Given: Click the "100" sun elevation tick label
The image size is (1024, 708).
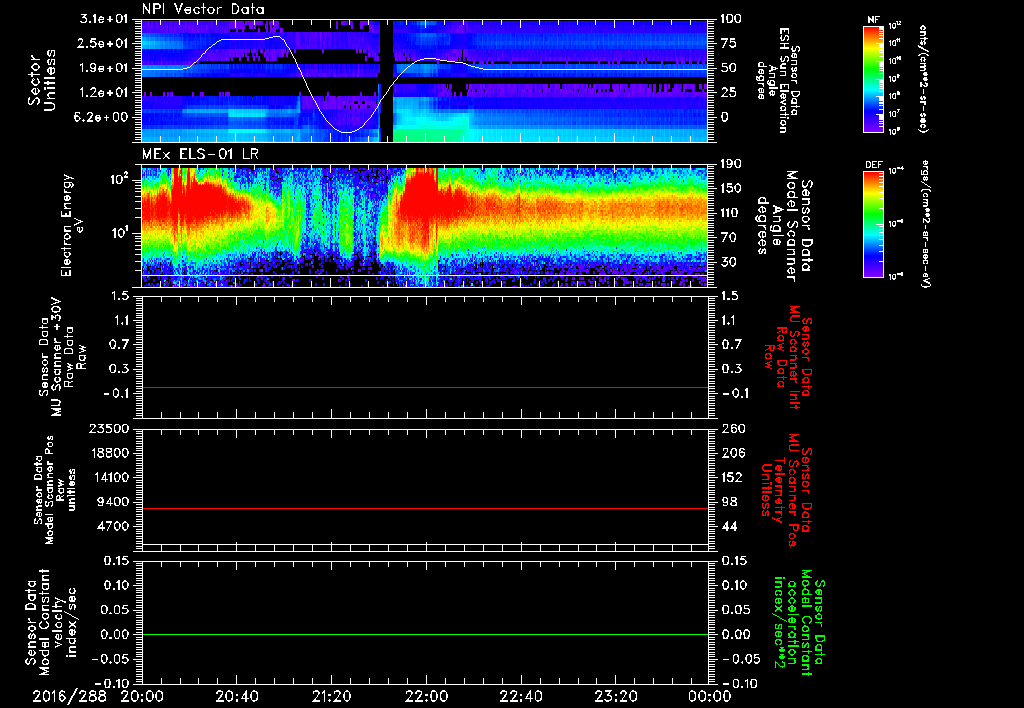Looking at the screenshot, I should click(731, 19).
